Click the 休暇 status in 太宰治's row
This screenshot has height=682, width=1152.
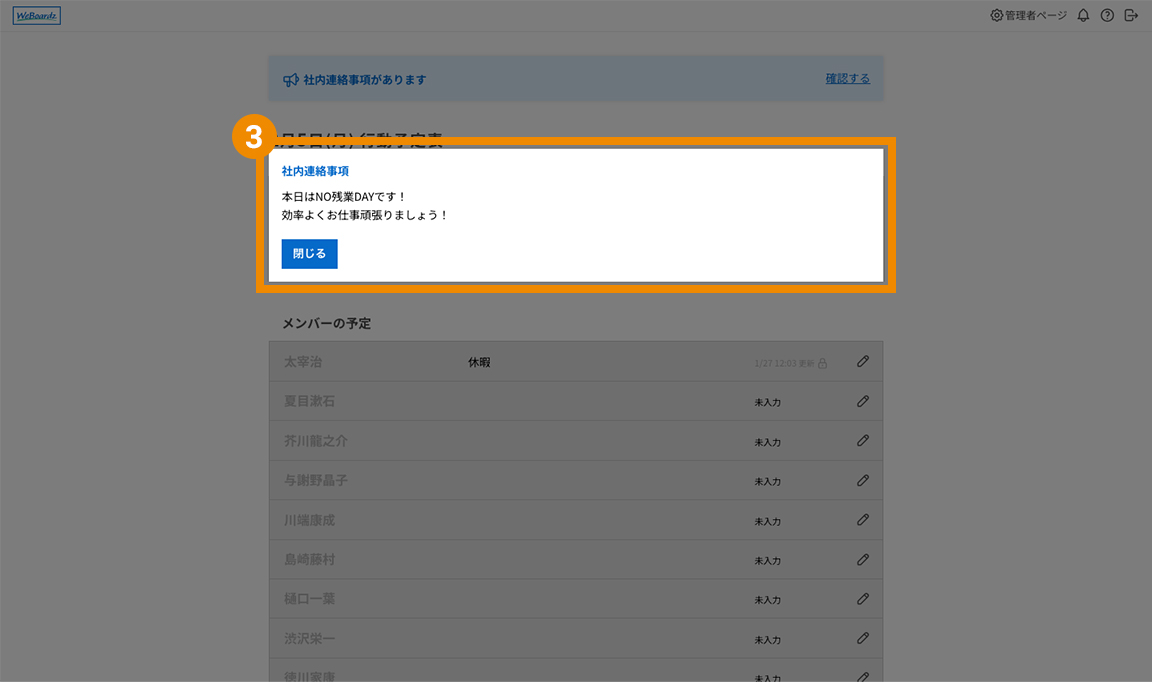pyautogui.click(x=479, y=362)
